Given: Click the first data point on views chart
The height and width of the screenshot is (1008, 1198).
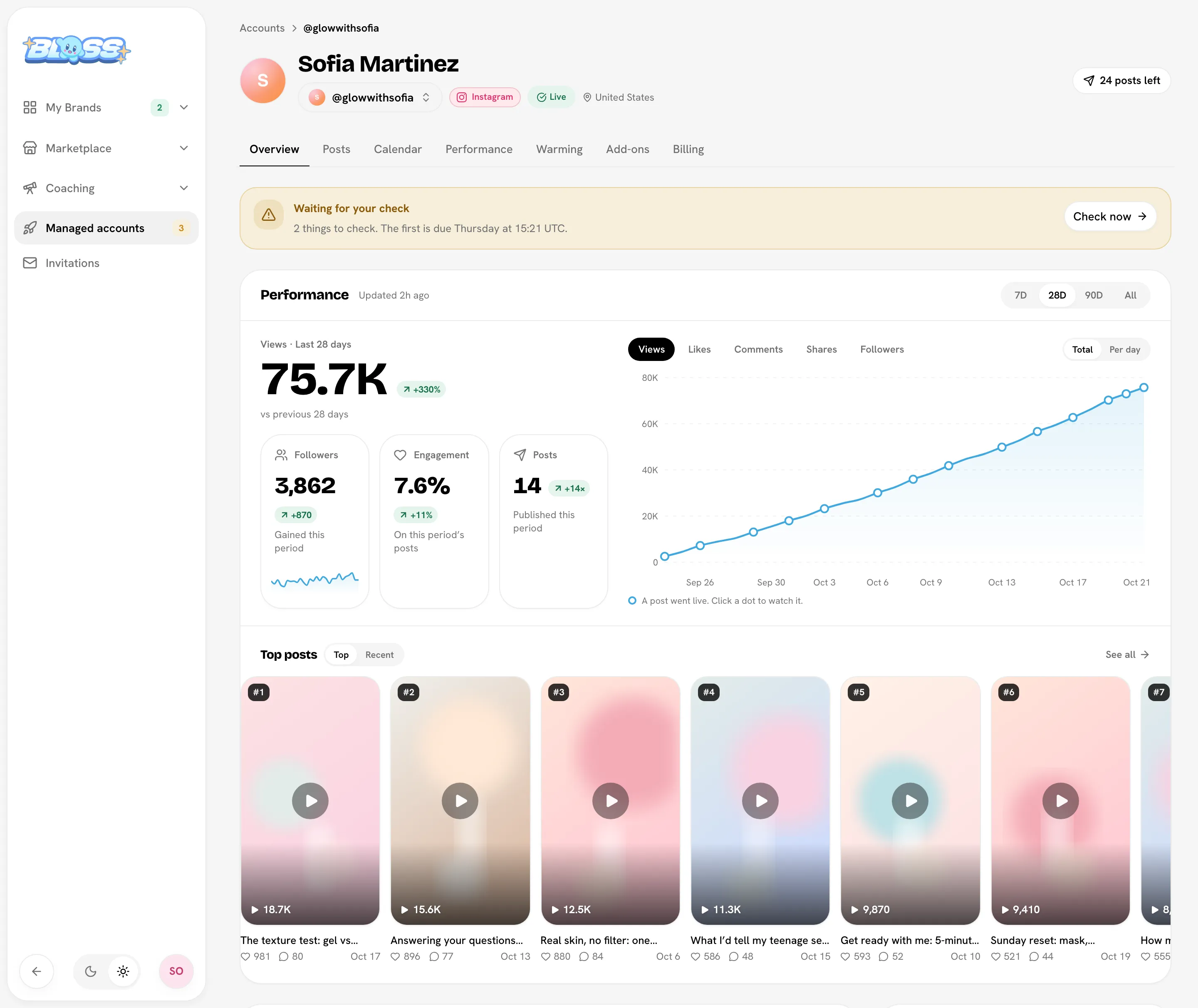Looking at the screenshot, I should pyautogui.click(x=665, y=556).
